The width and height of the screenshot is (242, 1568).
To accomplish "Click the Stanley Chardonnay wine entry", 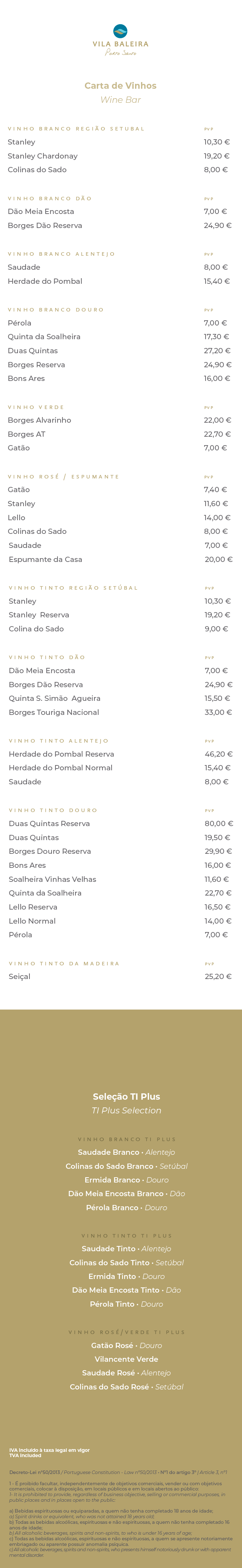I will pos(42,156).
